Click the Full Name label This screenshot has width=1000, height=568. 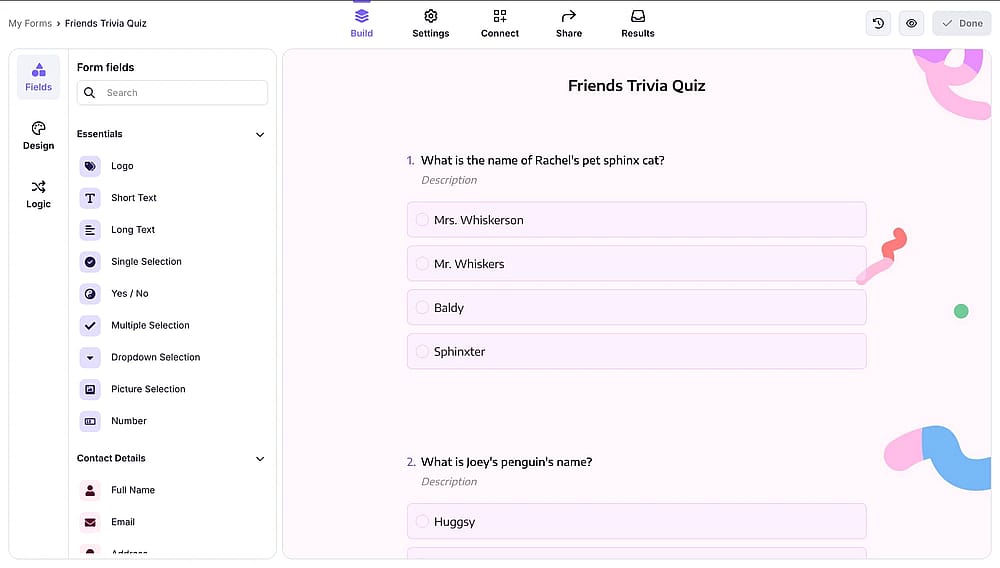[x=133, y=490]
